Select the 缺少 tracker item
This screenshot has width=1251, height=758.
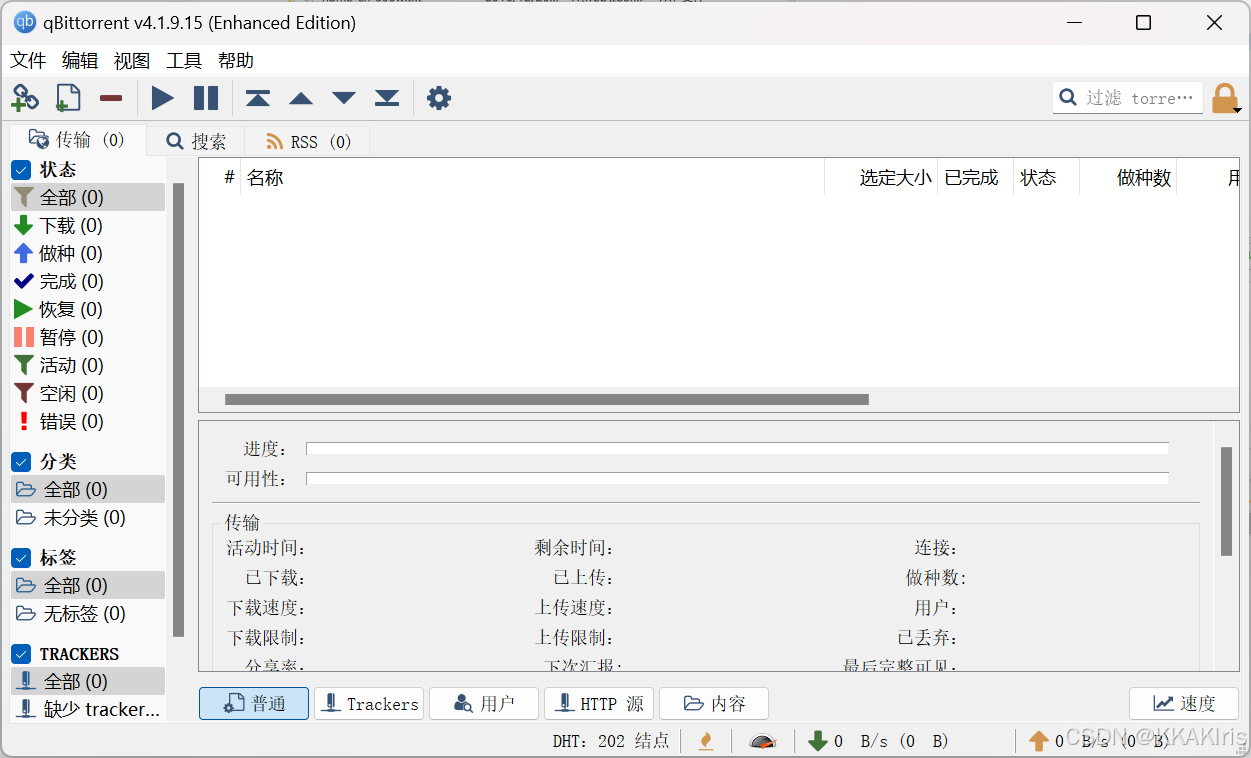coord(88,710)
